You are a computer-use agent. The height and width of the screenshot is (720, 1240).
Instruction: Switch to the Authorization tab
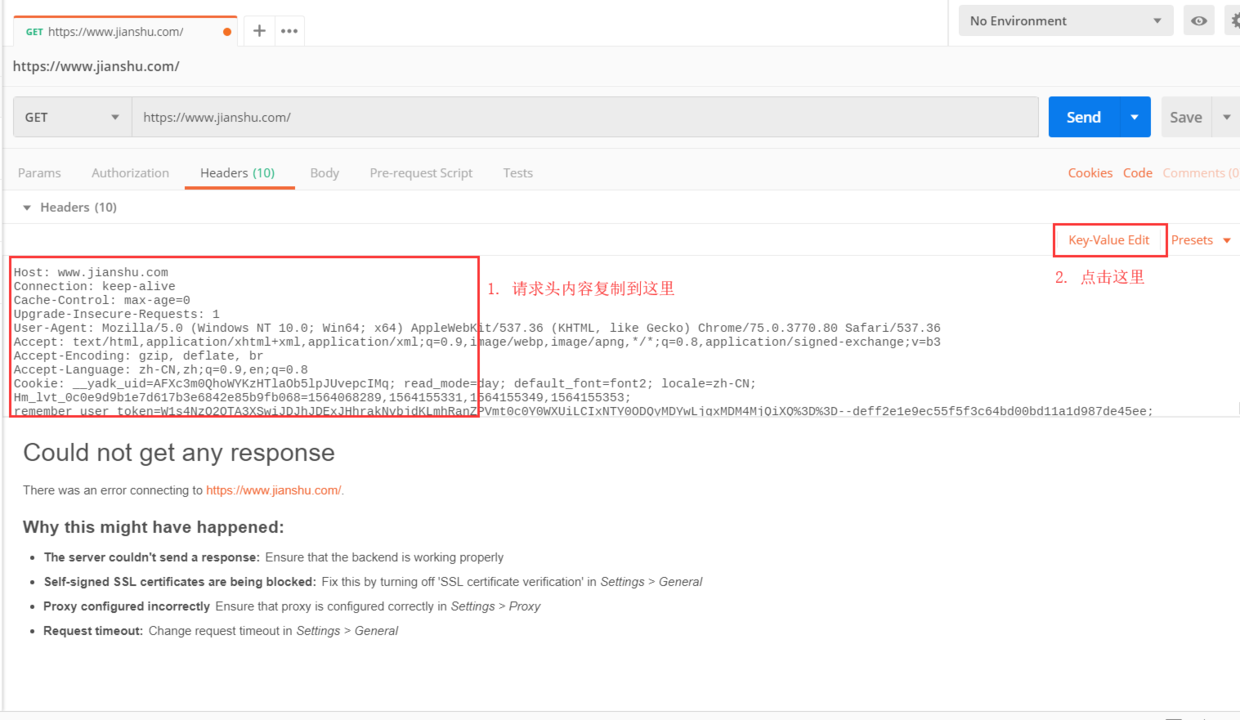click(130, 173)
